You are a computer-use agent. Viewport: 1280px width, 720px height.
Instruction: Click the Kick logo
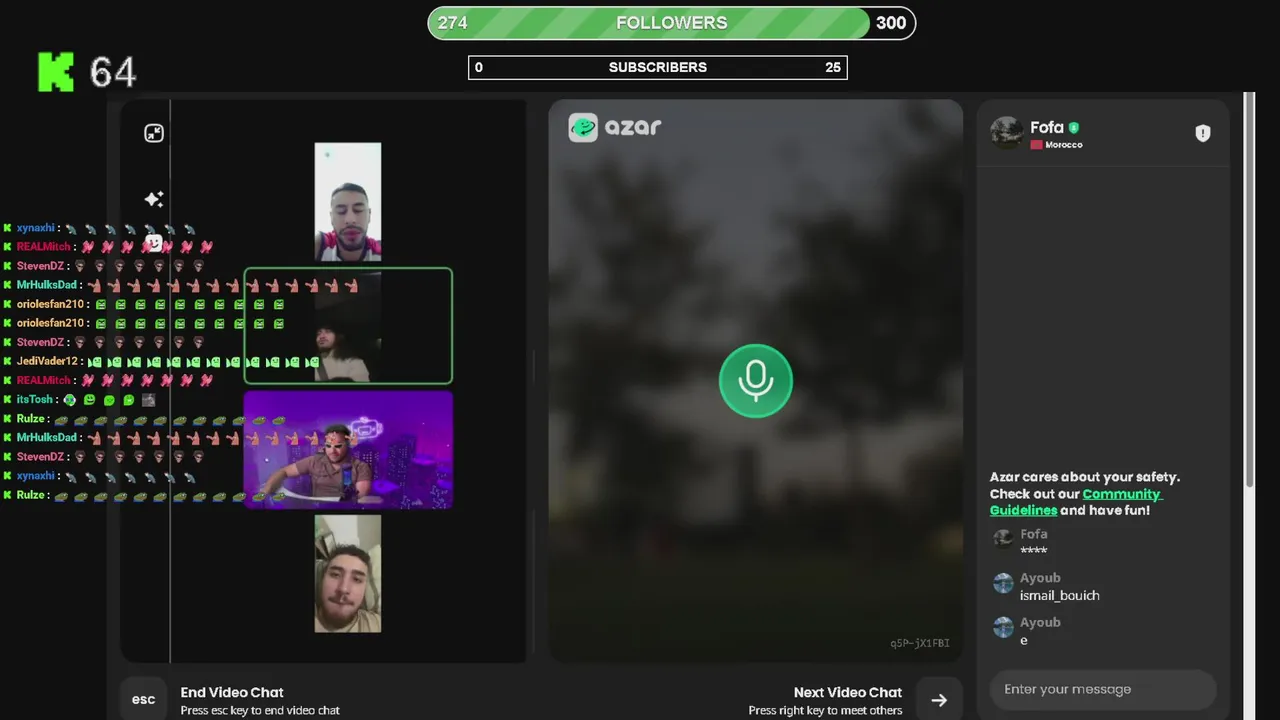click(56, 72)
